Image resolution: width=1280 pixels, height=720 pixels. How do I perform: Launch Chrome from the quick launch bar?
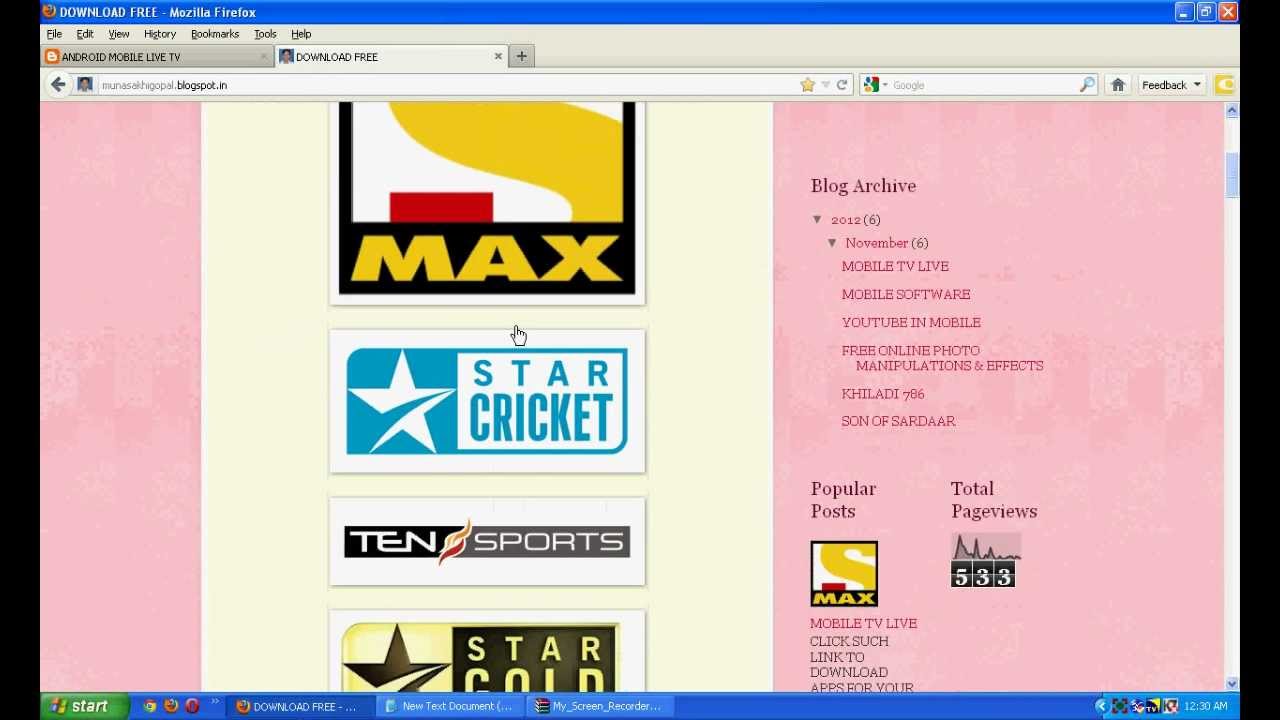[x=150, y=706]
